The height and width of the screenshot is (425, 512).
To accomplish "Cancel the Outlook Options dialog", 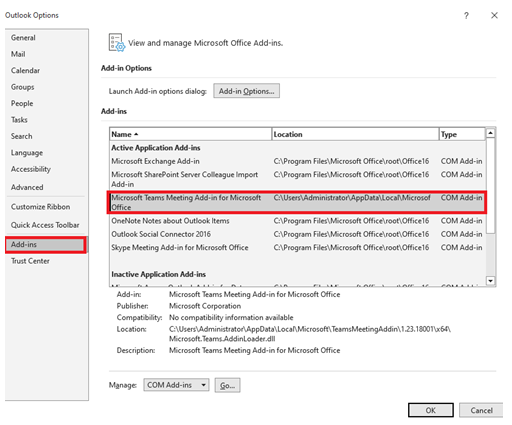I will [481, 410].
